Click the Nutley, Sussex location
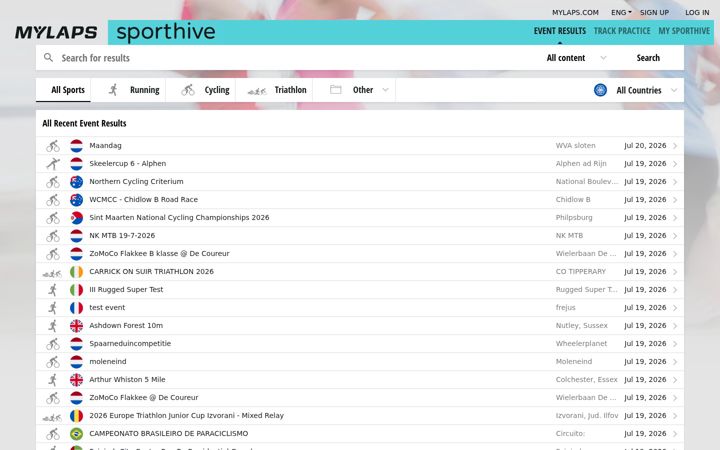The height and width of the screenshot is (450, 720). tap(581, 326)
